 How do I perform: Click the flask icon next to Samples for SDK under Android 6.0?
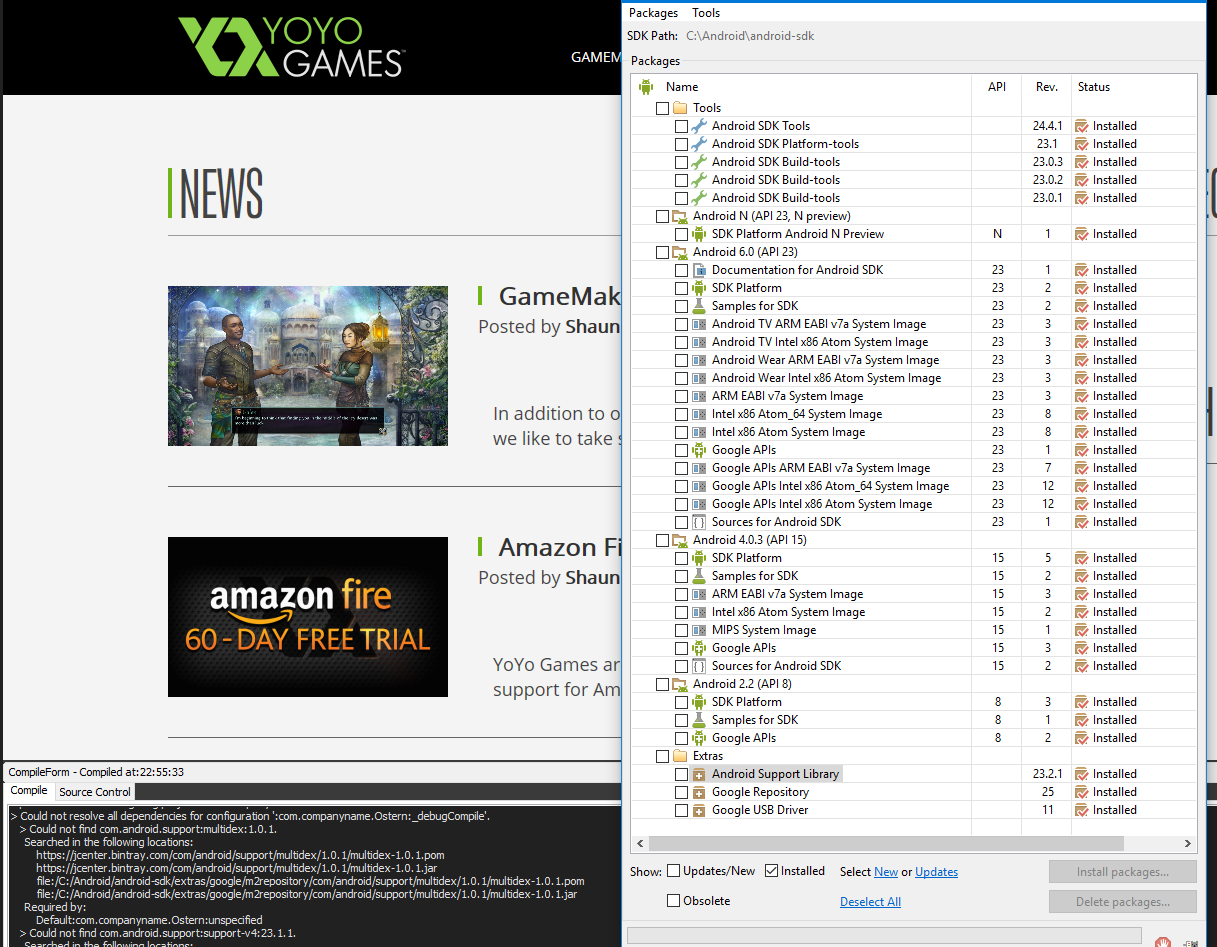pos(699,306)
